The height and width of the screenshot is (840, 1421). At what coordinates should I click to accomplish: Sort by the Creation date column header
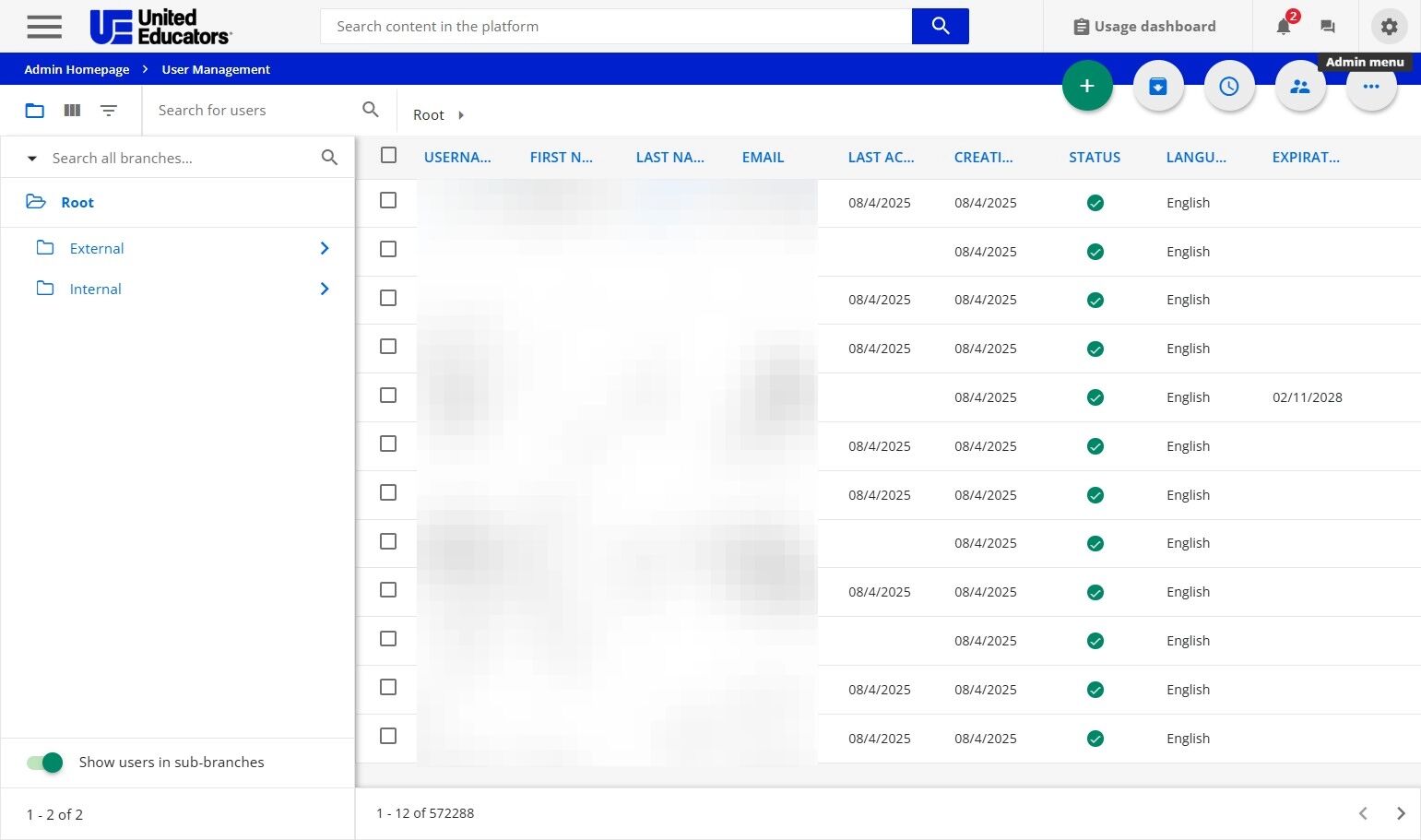(x=984, y=158)
